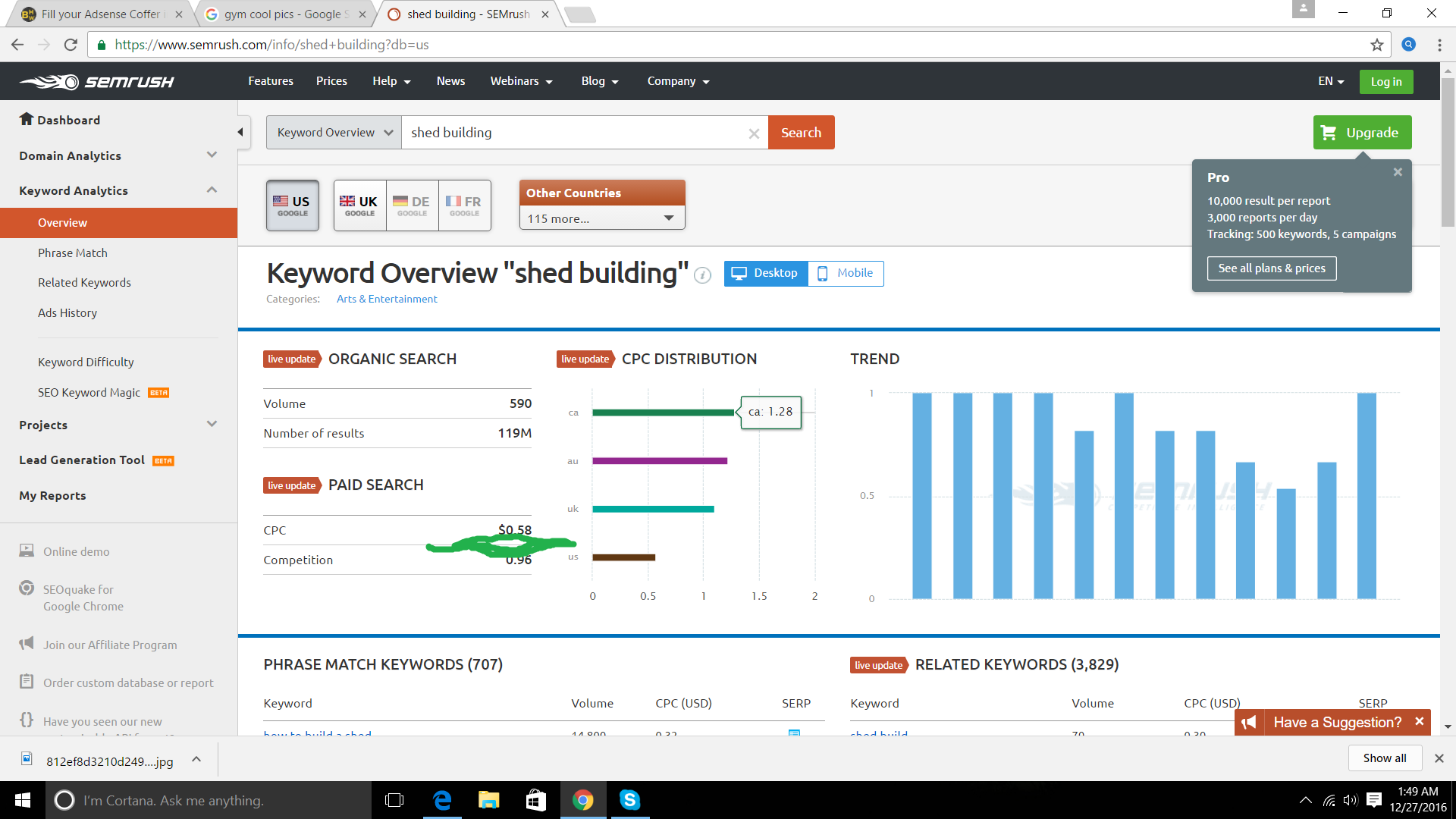Open the Help menu dropdown
The image size is (1456, 819).
[391, 81]
